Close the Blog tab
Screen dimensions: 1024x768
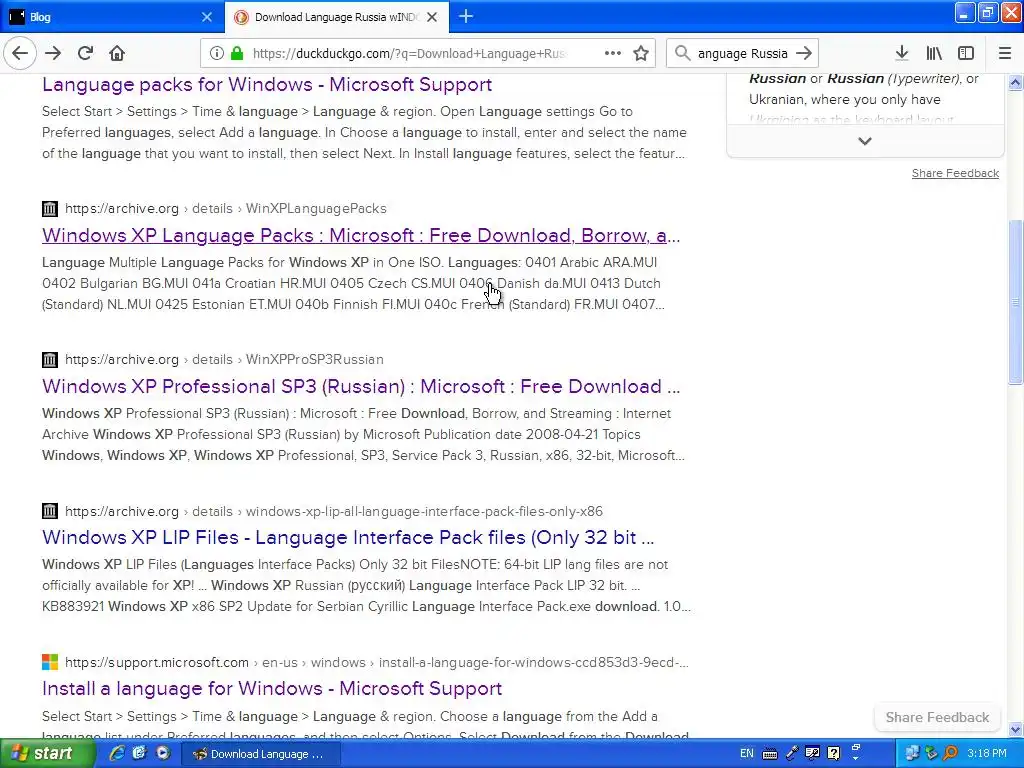click(207, 17)
